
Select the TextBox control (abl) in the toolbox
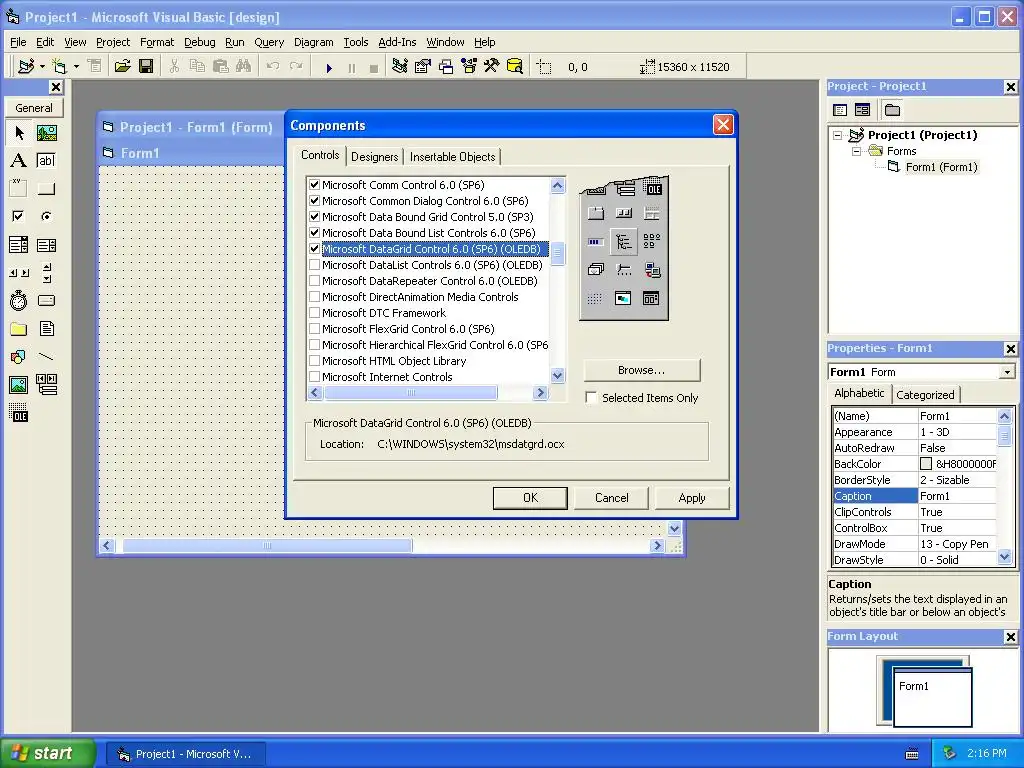coord(46,161)
